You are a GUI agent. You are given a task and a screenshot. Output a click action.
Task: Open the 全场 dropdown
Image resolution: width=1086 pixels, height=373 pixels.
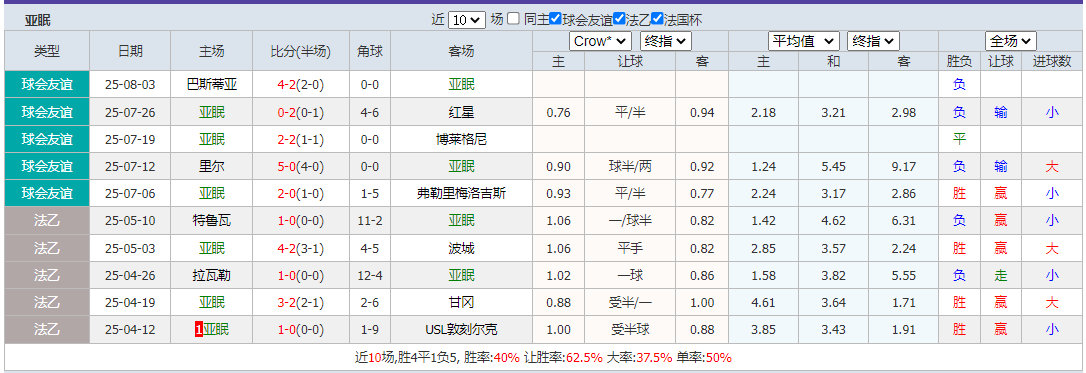[x=1011, y=41]
